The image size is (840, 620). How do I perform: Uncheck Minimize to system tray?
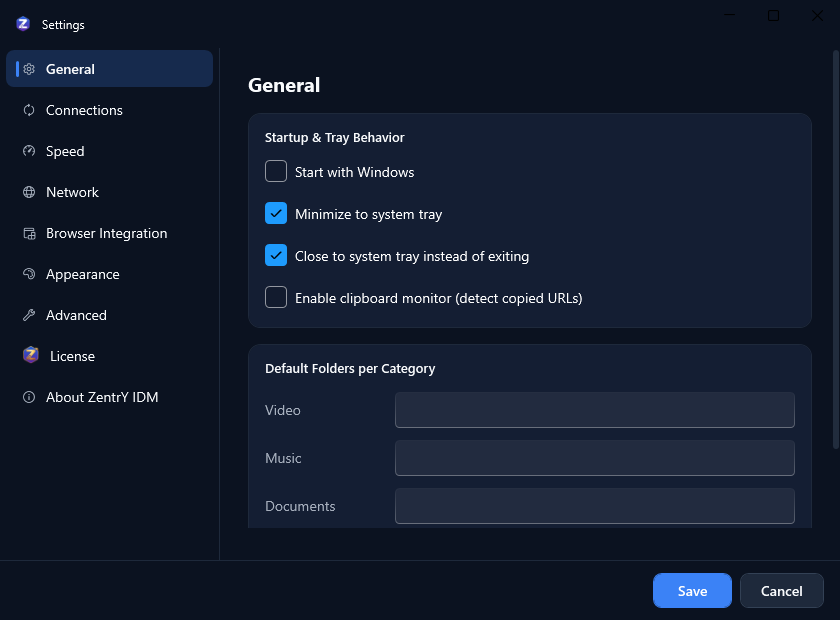[x=276, y=213]
